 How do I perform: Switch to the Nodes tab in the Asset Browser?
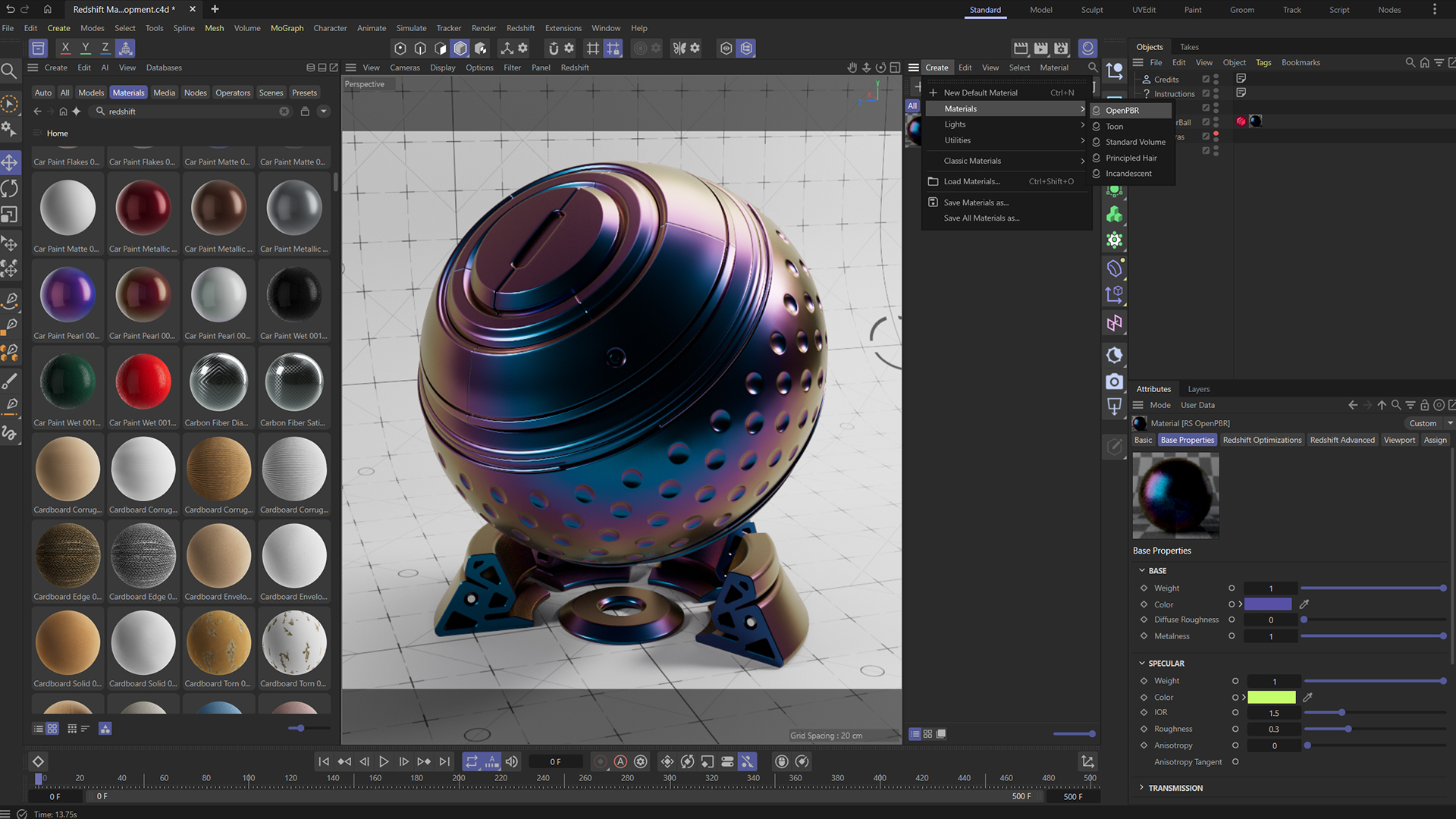(195, 93)
